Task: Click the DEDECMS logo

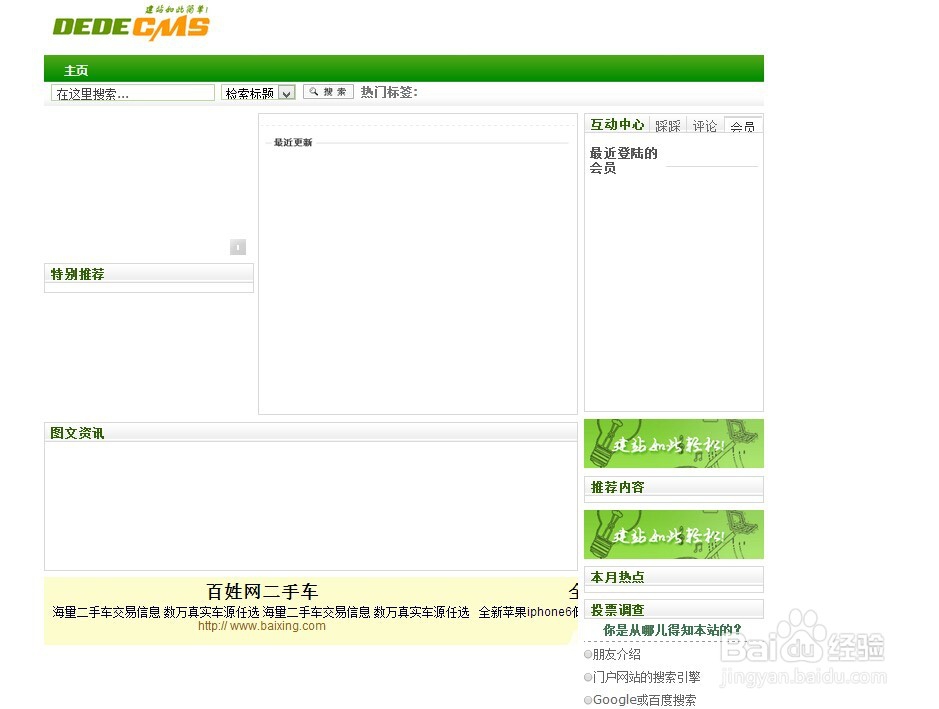Action: tap(130, 22)
